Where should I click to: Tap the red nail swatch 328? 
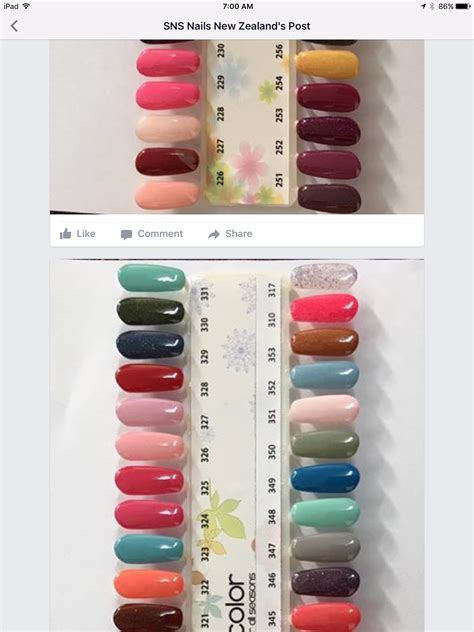(150, 378)
